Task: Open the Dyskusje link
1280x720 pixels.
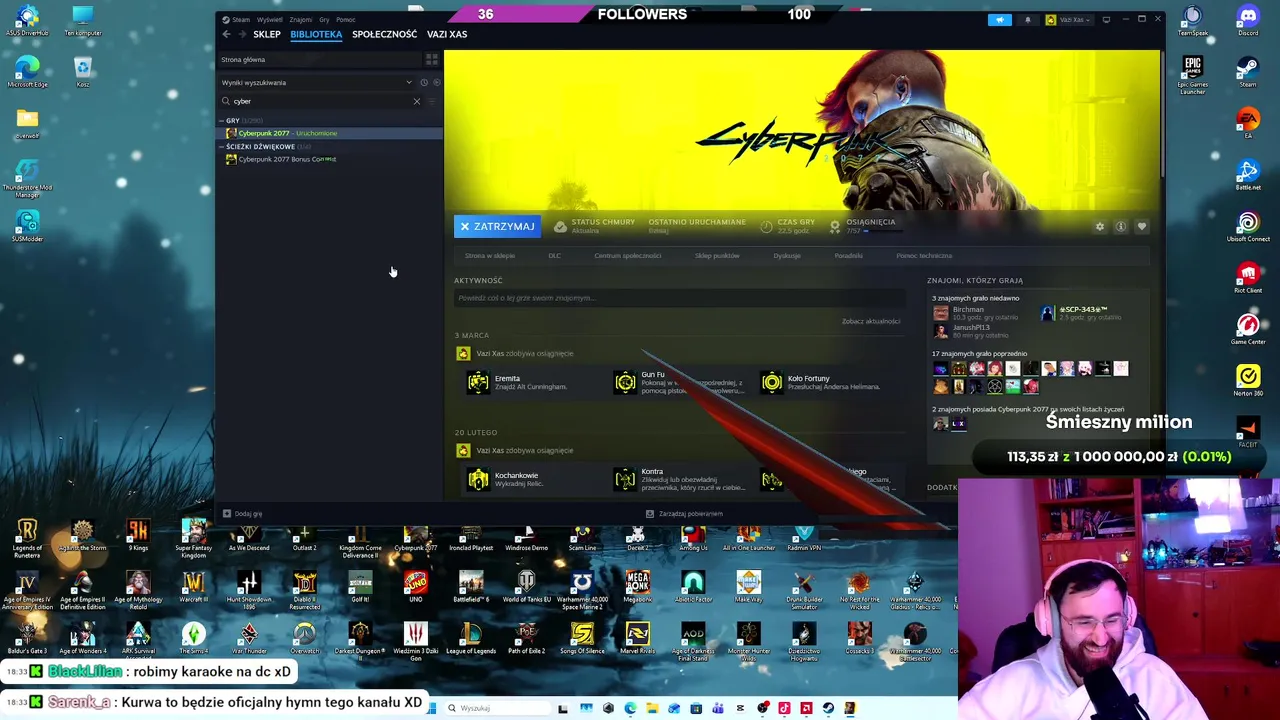Action: tap(787, 256)
